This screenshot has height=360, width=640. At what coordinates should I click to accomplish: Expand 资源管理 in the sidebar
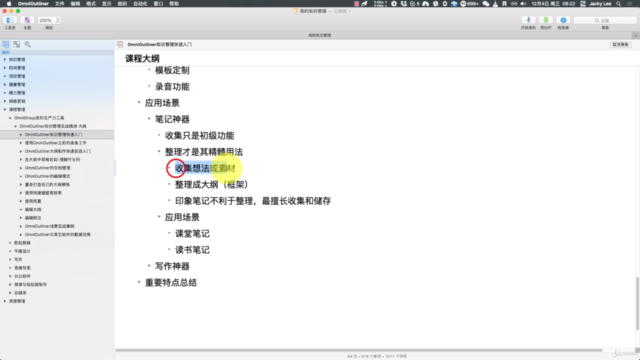tap(5, 301)
